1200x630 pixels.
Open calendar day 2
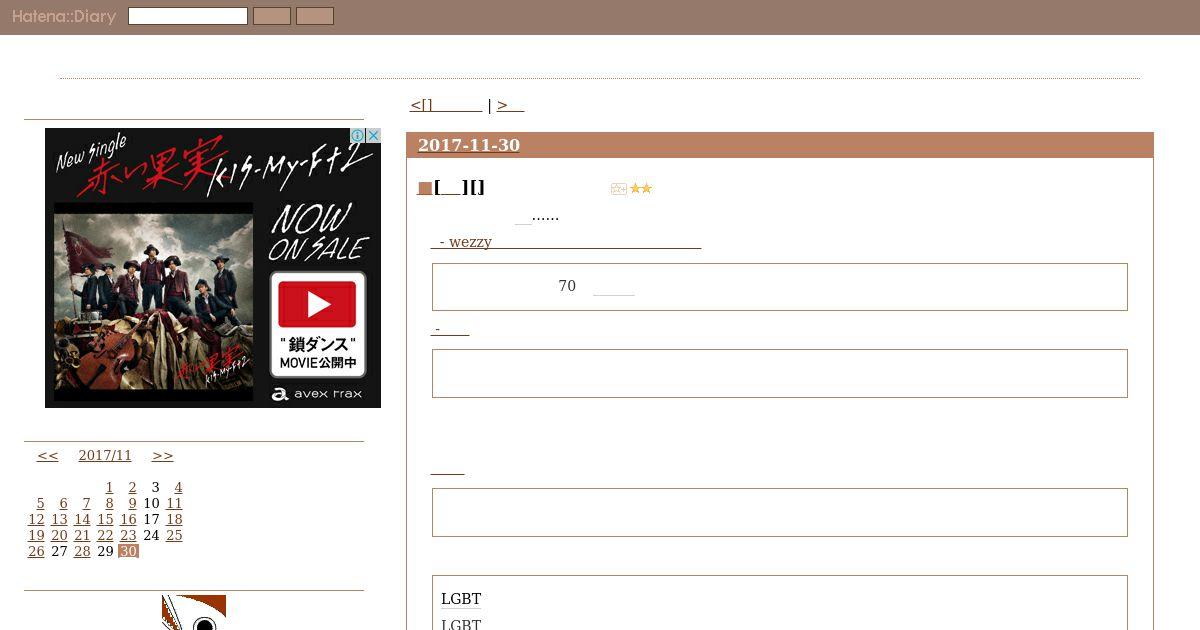tap(132, 488)
